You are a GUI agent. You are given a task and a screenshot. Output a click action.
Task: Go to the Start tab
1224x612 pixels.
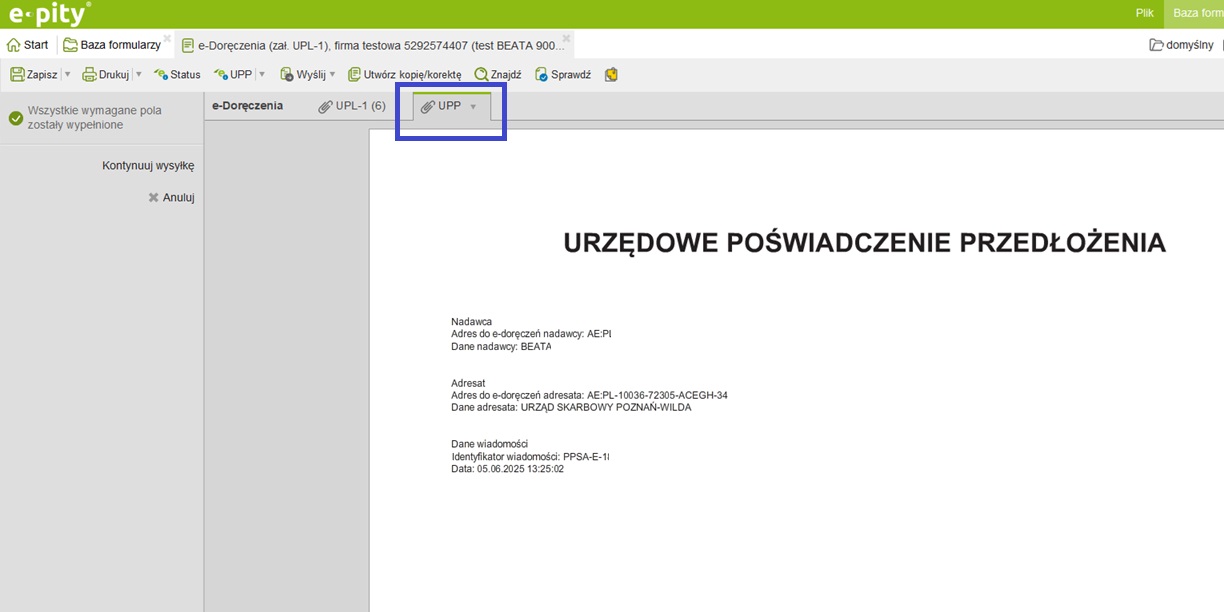[x=28, y=45]
